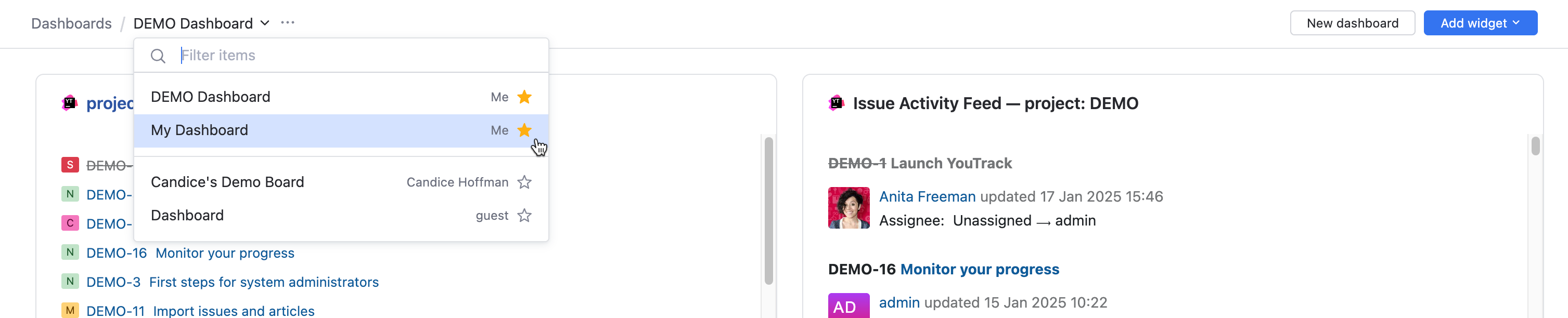Select My Dashboard from the list
Image resolution: width=1568 pixels, height=318 pixels.
[x=200, y=130]
